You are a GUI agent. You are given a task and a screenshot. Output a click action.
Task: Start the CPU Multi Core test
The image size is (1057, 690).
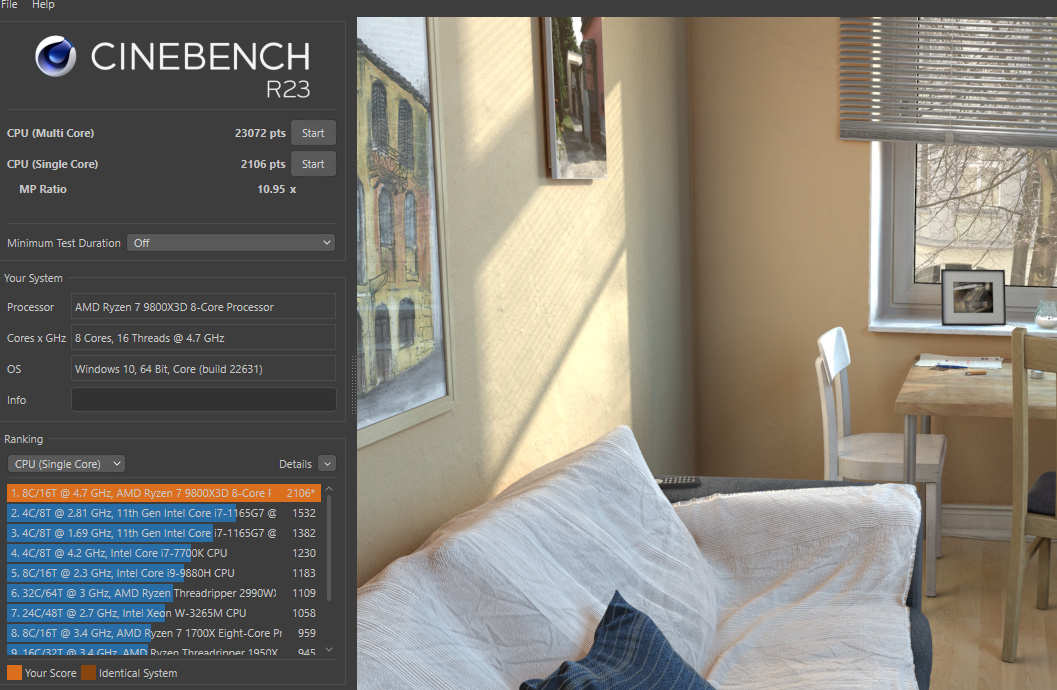pyautogui.click(x=313, y=133)
